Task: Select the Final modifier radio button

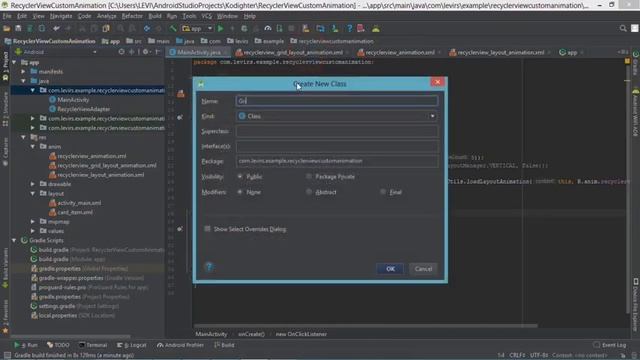Action: (x=382, y=191)
